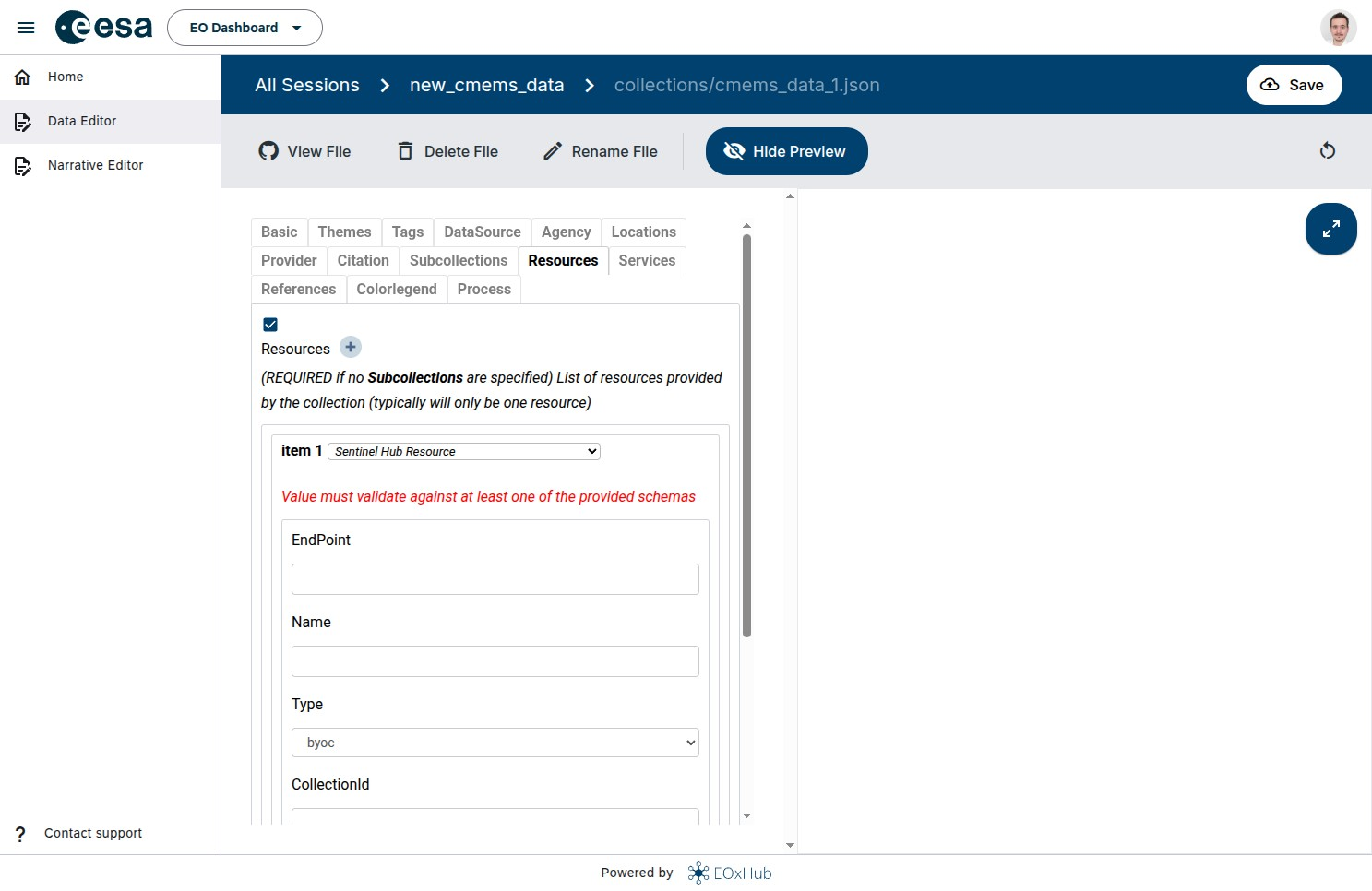The height and width of the screenshot is (891, 1372).
Task: Open the Sentinel Hub Resource dropdown for item 1
Action: [x=463, y=451]
